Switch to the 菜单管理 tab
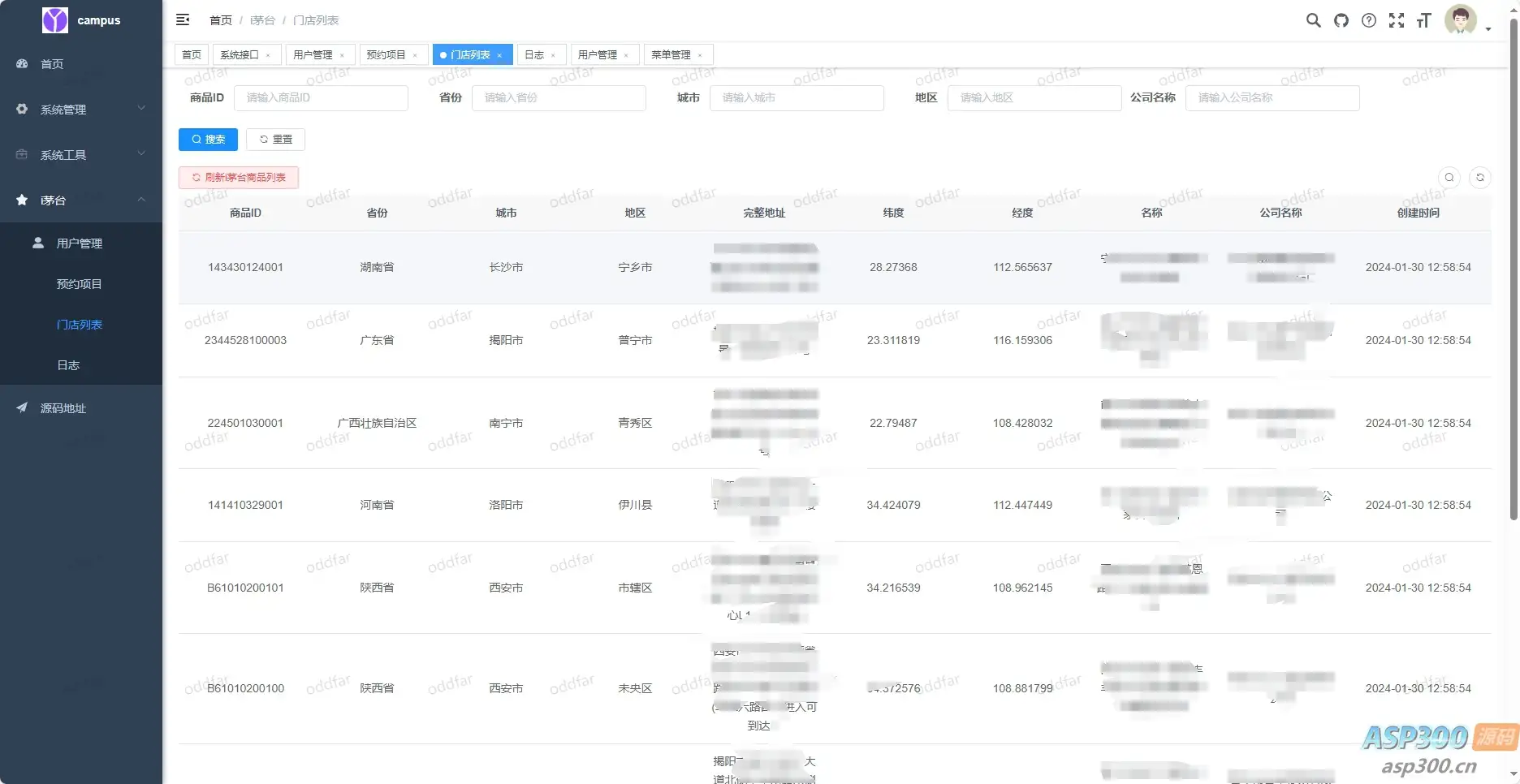This screenshot has width=1520, height=784. pos(671,54)
